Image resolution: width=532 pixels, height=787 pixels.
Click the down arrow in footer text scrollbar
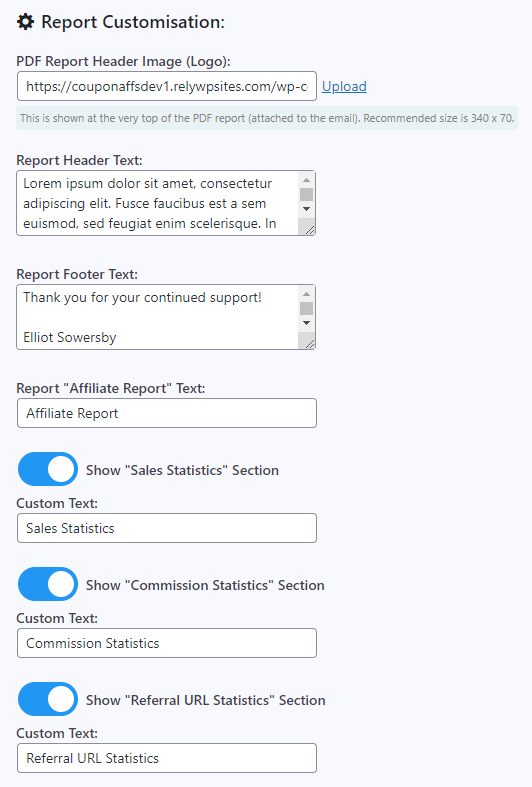pos(306,323)
